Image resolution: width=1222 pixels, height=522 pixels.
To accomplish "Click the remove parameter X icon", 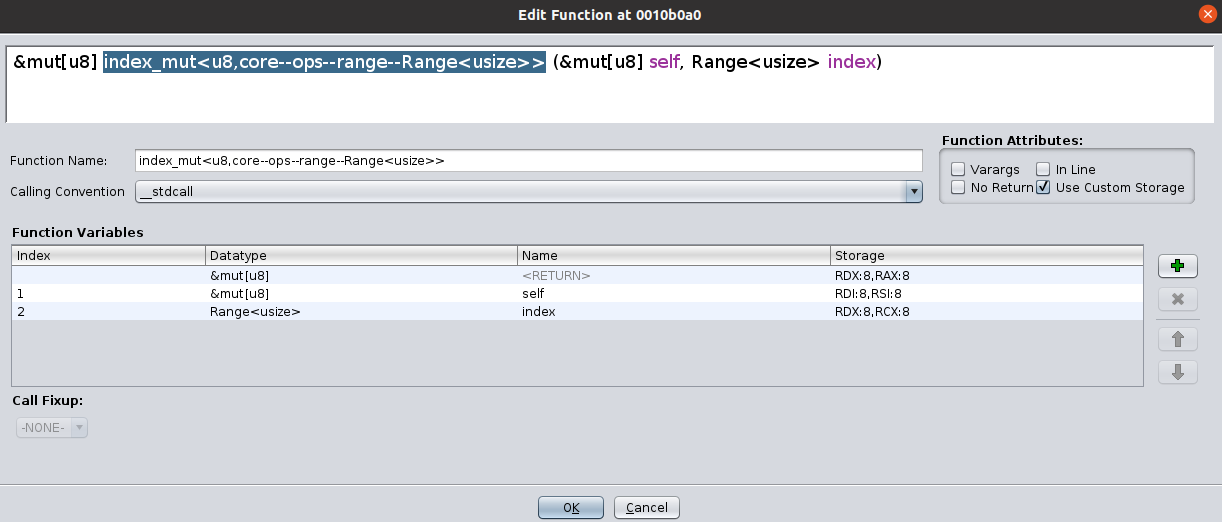I will [1177, 299].
